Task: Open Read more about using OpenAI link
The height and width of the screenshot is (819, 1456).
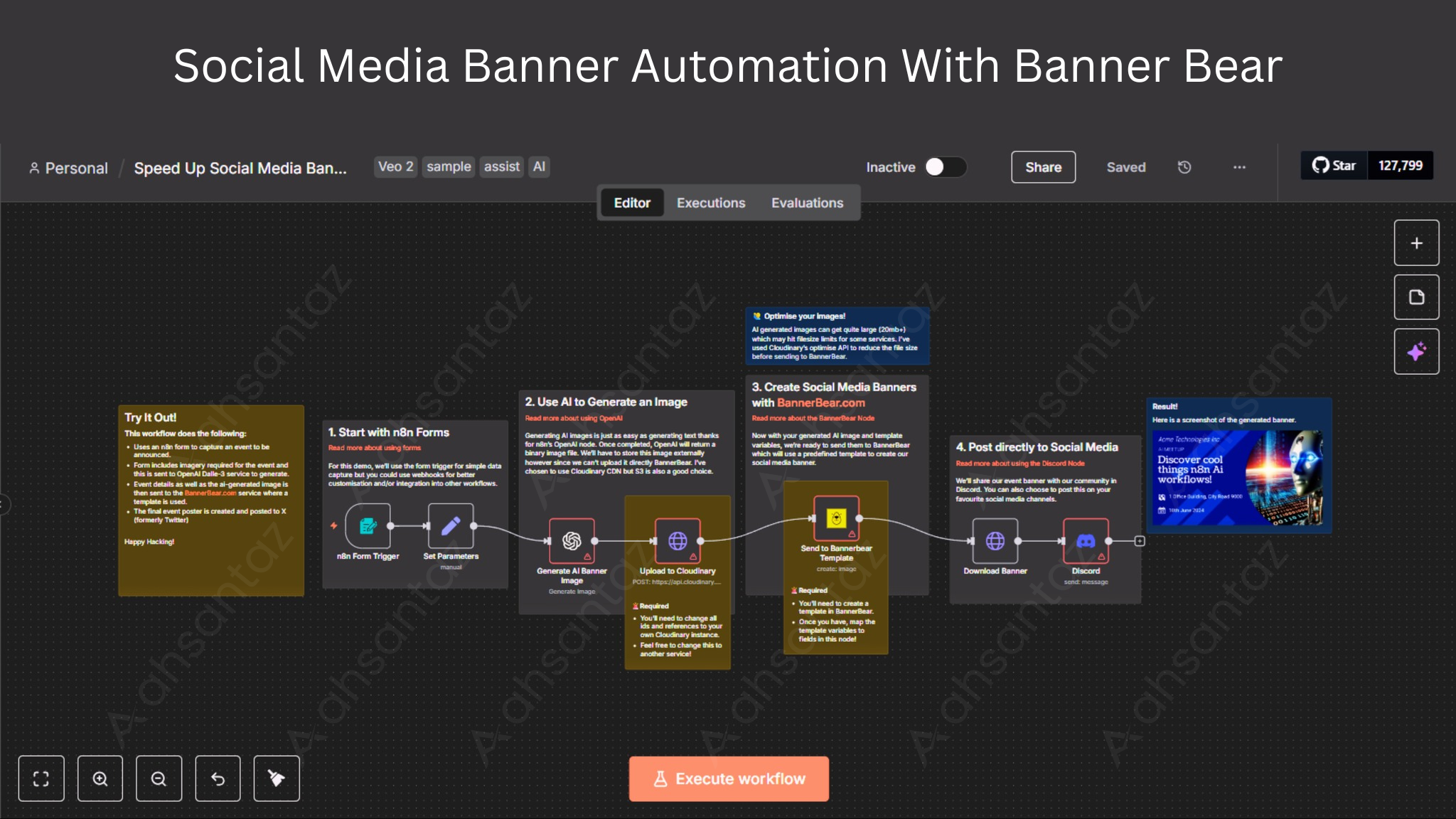Action: (x=574, y=418)
